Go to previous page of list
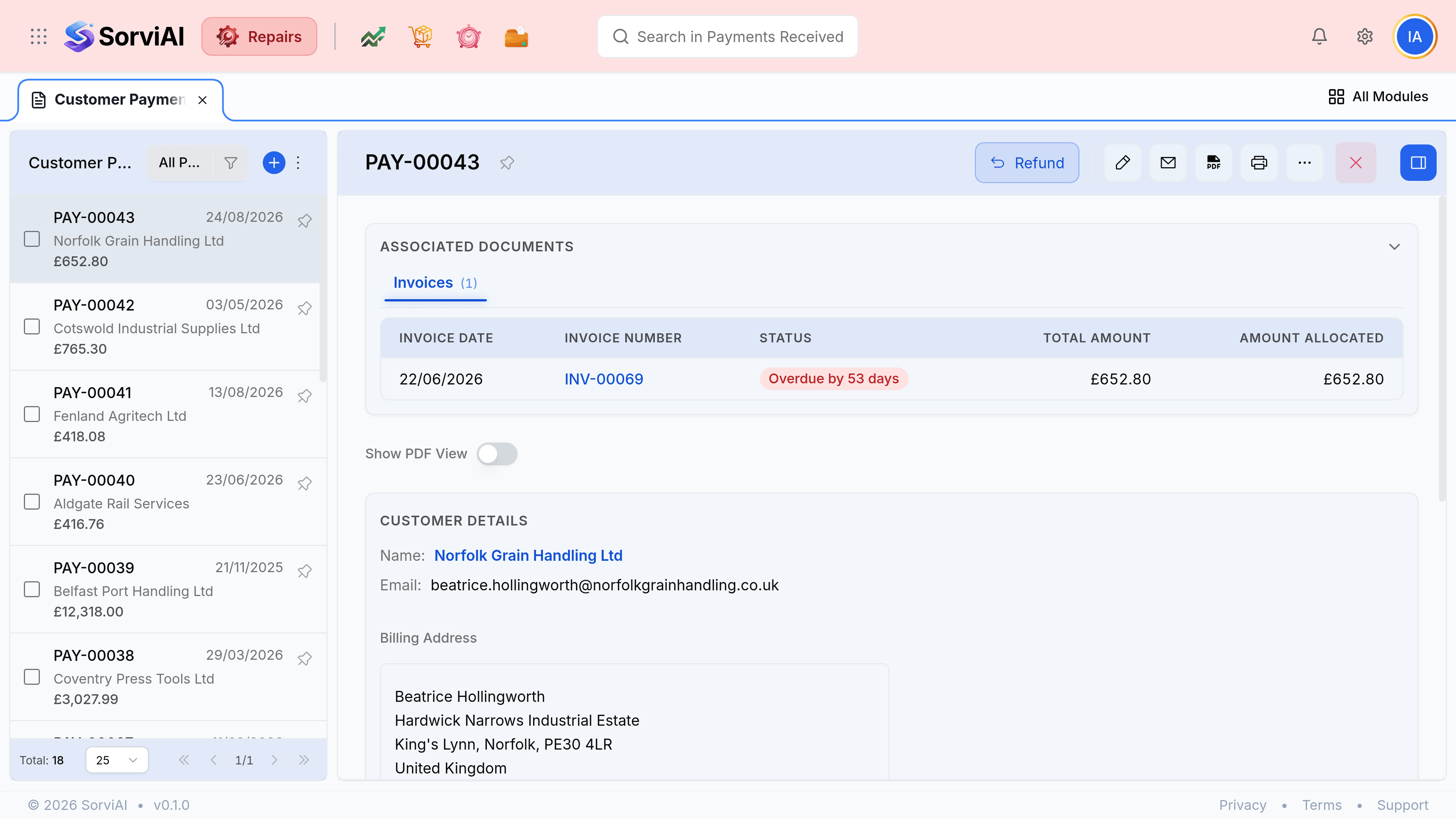 tap(213, 760)
